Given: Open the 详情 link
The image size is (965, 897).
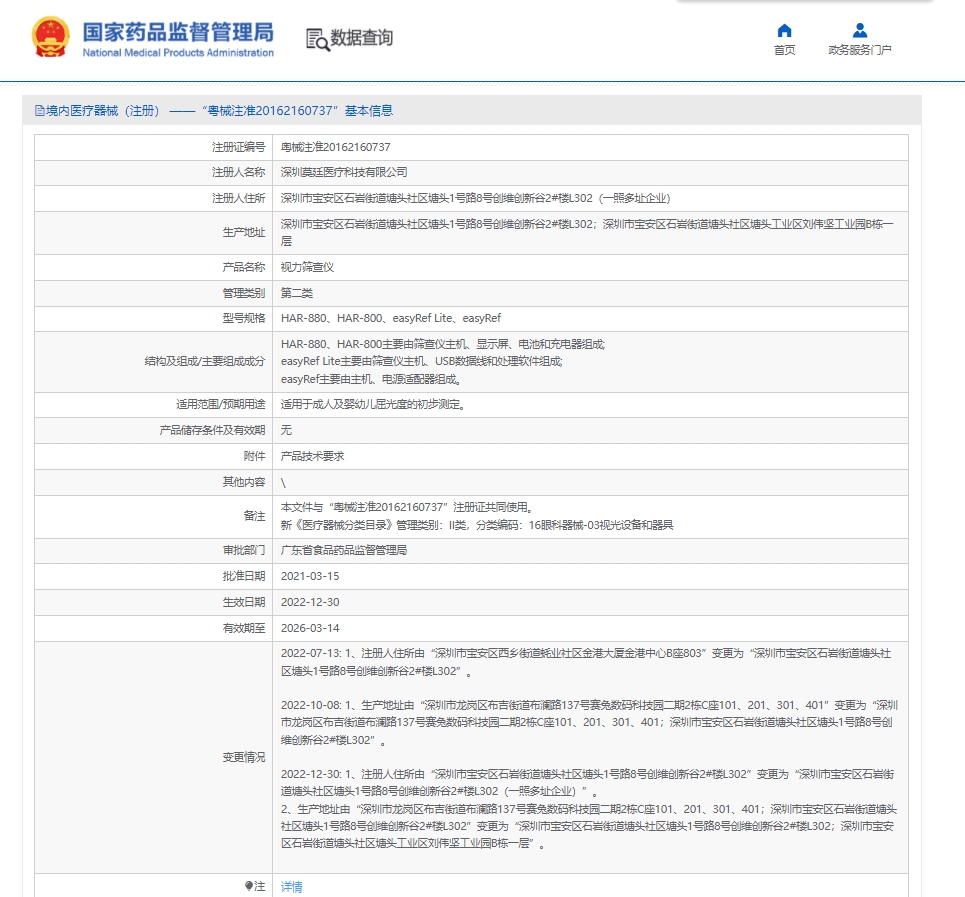Looking at the screenshot, I should pyautogui.click(x=292, y=887).
